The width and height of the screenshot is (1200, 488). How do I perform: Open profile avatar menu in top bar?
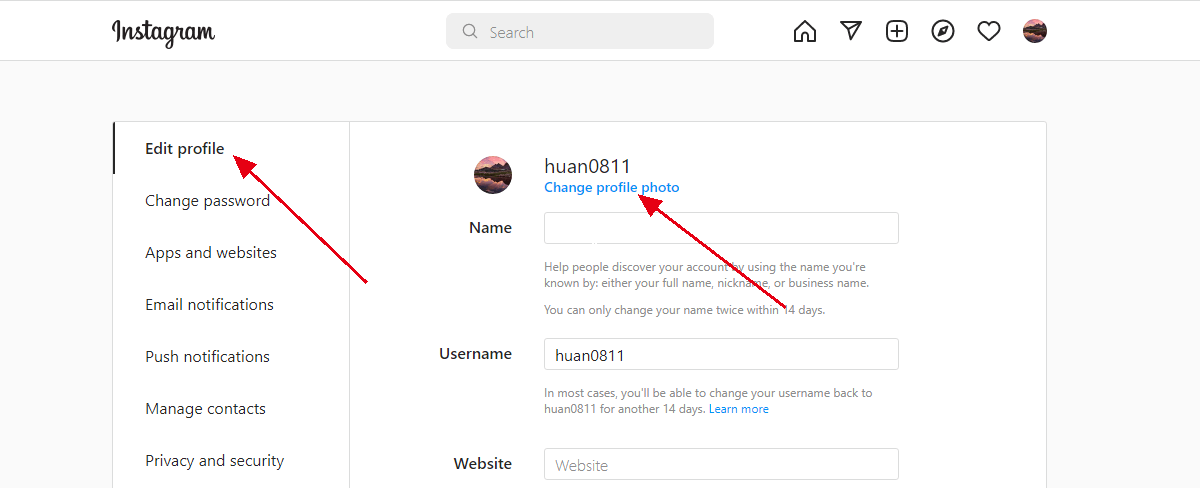[1035, 31]
